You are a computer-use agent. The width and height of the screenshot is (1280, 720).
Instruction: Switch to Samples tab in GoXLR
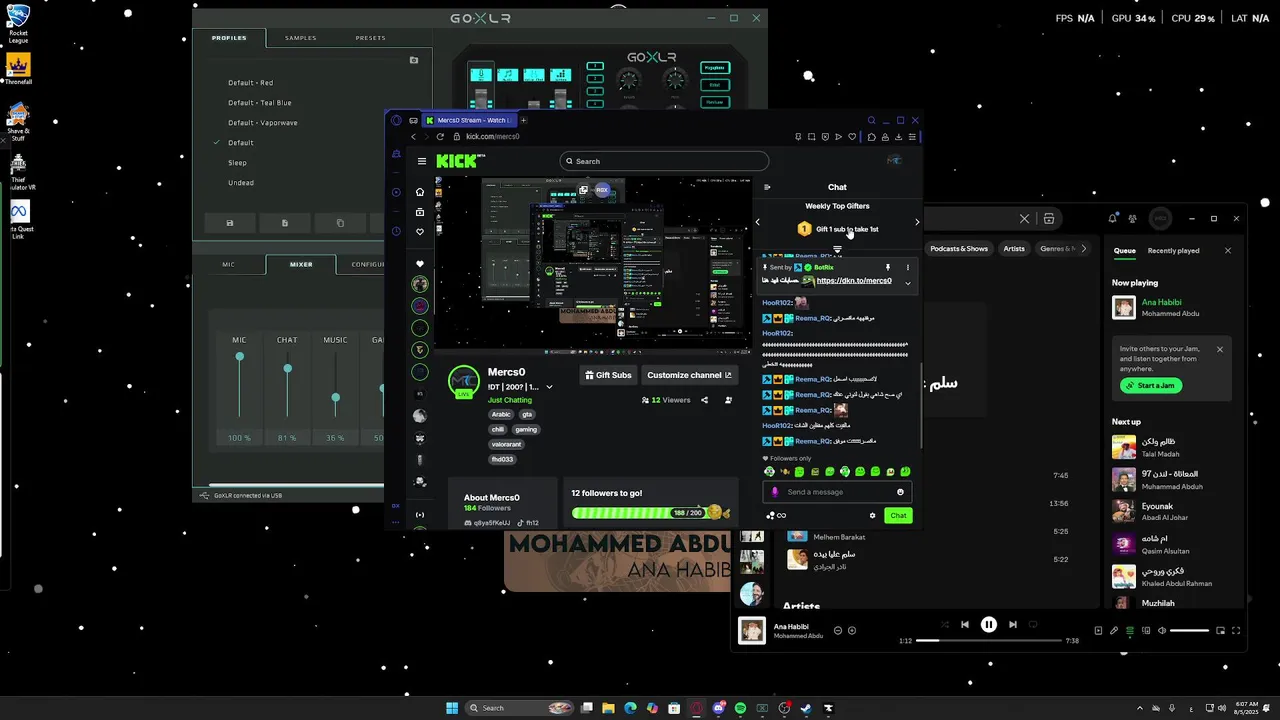300,38
